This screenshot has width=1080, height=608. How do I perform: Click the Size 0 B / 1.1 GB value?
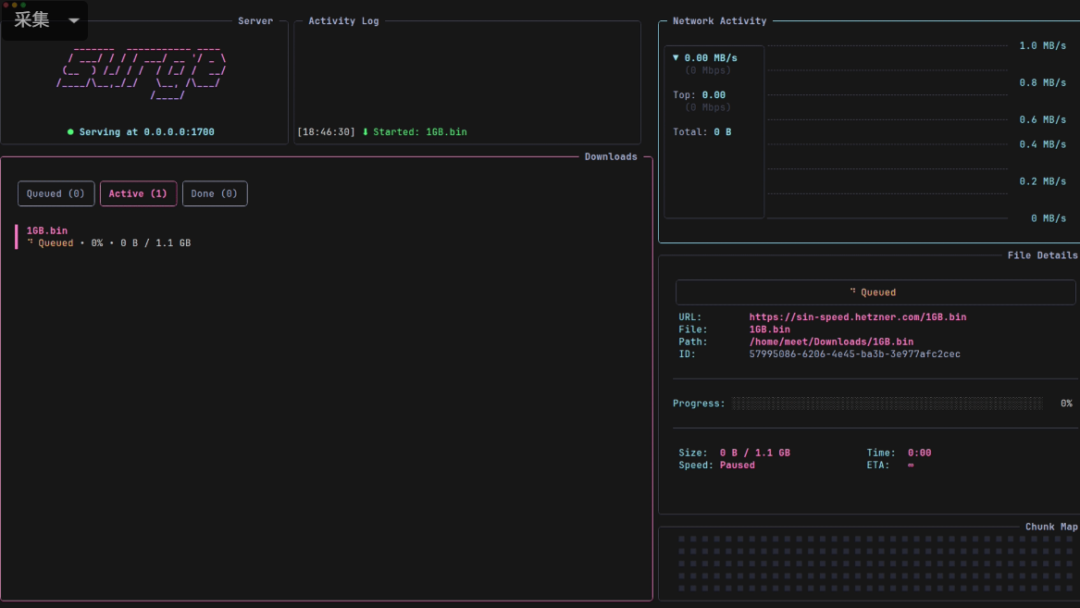pyautogui.click(x=755, y=453)
